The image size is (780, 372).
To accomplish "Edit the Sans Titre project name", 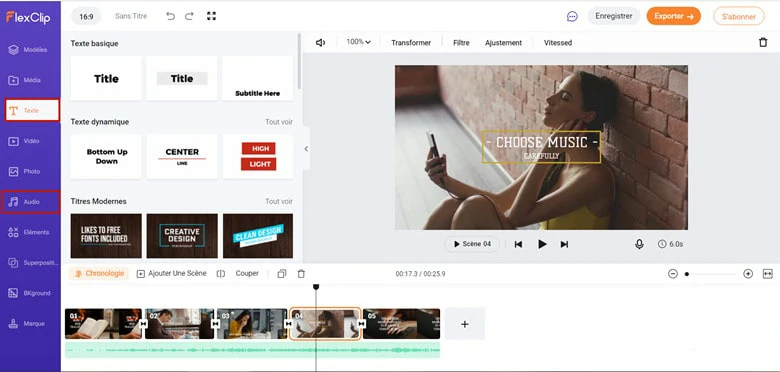I will tap(131, 16).
